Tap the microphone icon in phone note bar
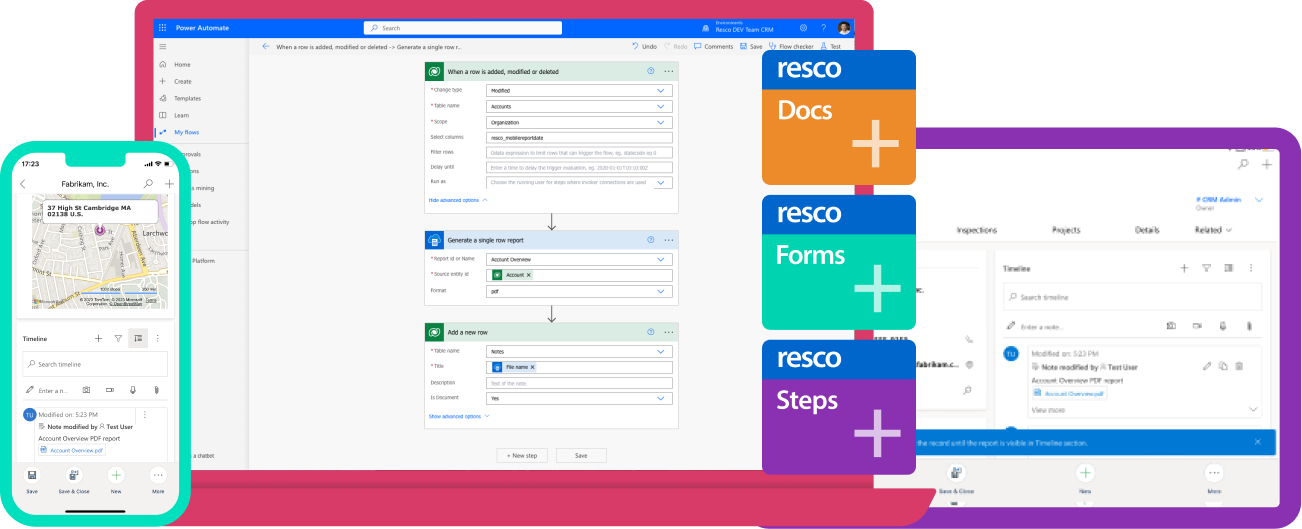This screenshot has height=529, width=1302. [x=133, y=390]
